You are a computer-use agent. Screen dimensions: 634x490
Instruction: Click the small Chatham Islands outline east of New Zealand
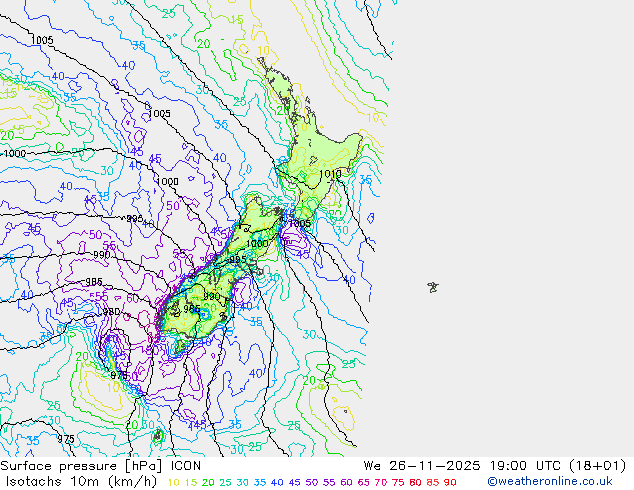point(433,287)
